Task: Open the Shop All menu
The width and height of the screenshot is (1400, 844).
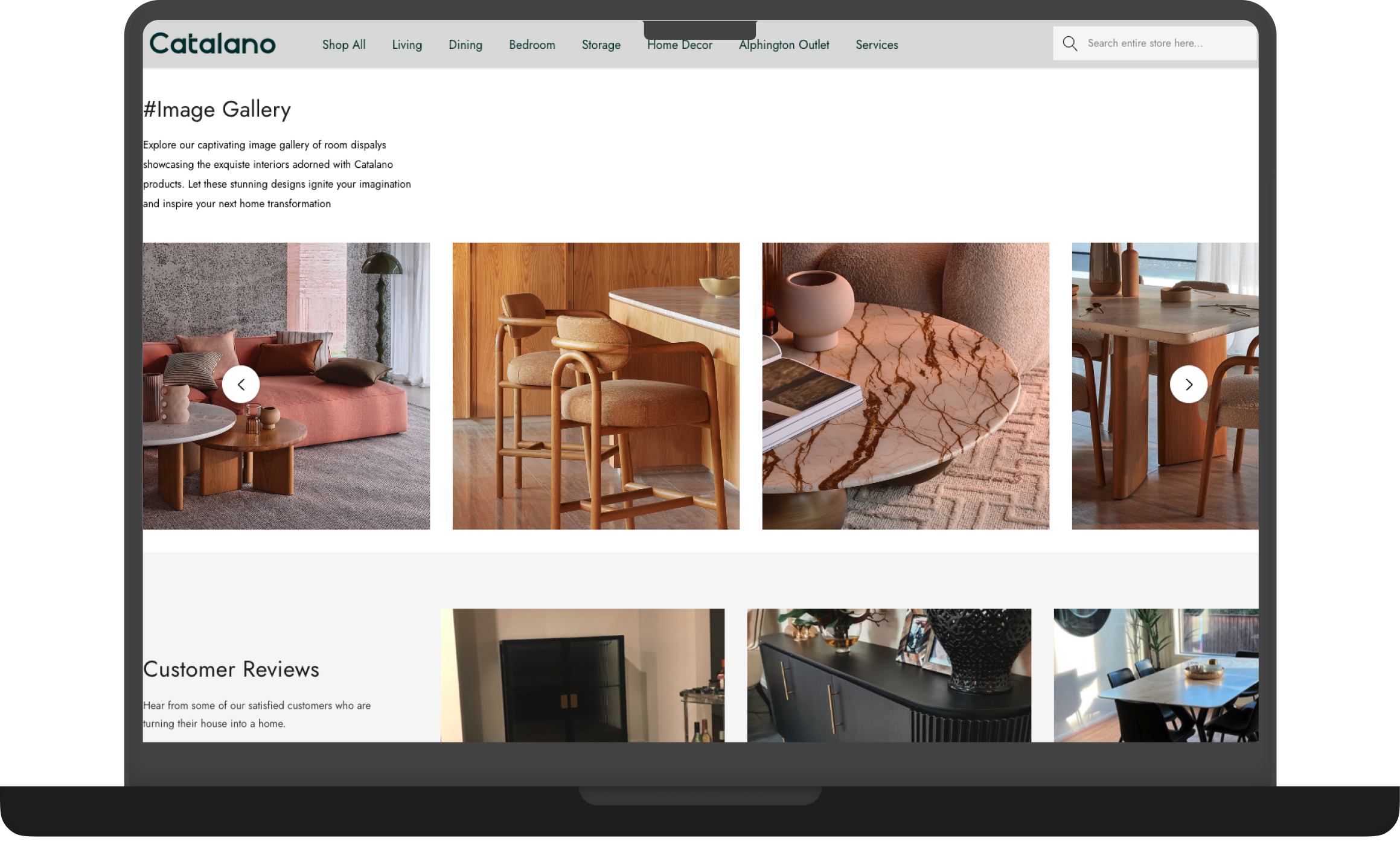Action: coord(344,45)
